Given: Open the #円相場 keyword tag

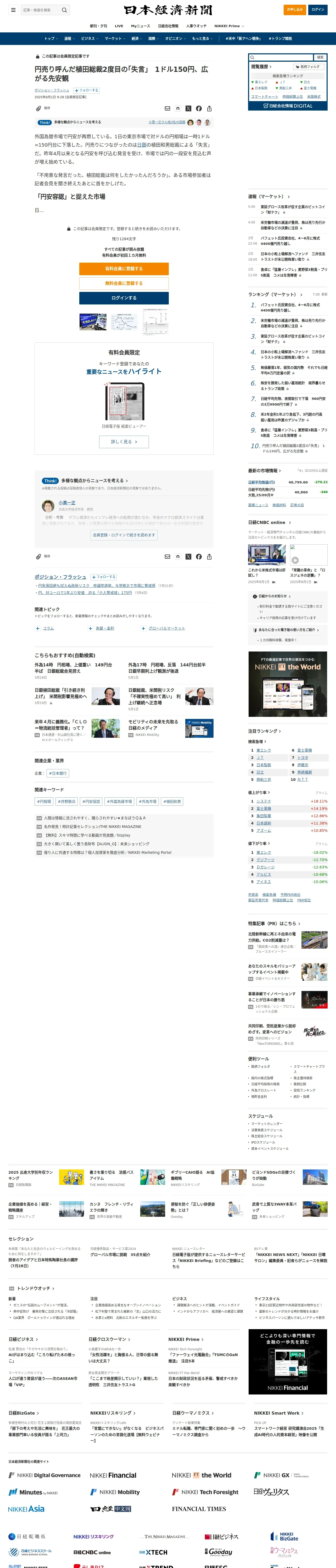Looking at the screenshot, I should click(44, 802).
